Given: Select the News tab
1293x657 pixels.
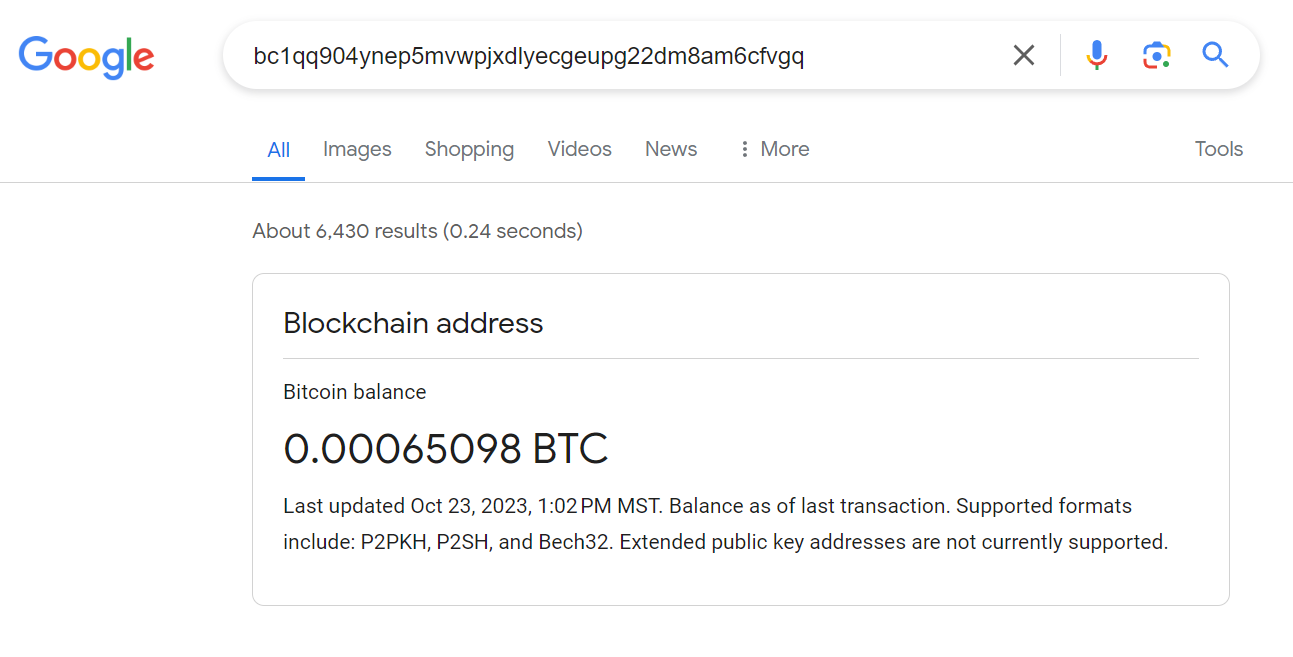Looking at the screenshot, I should 670,148.
